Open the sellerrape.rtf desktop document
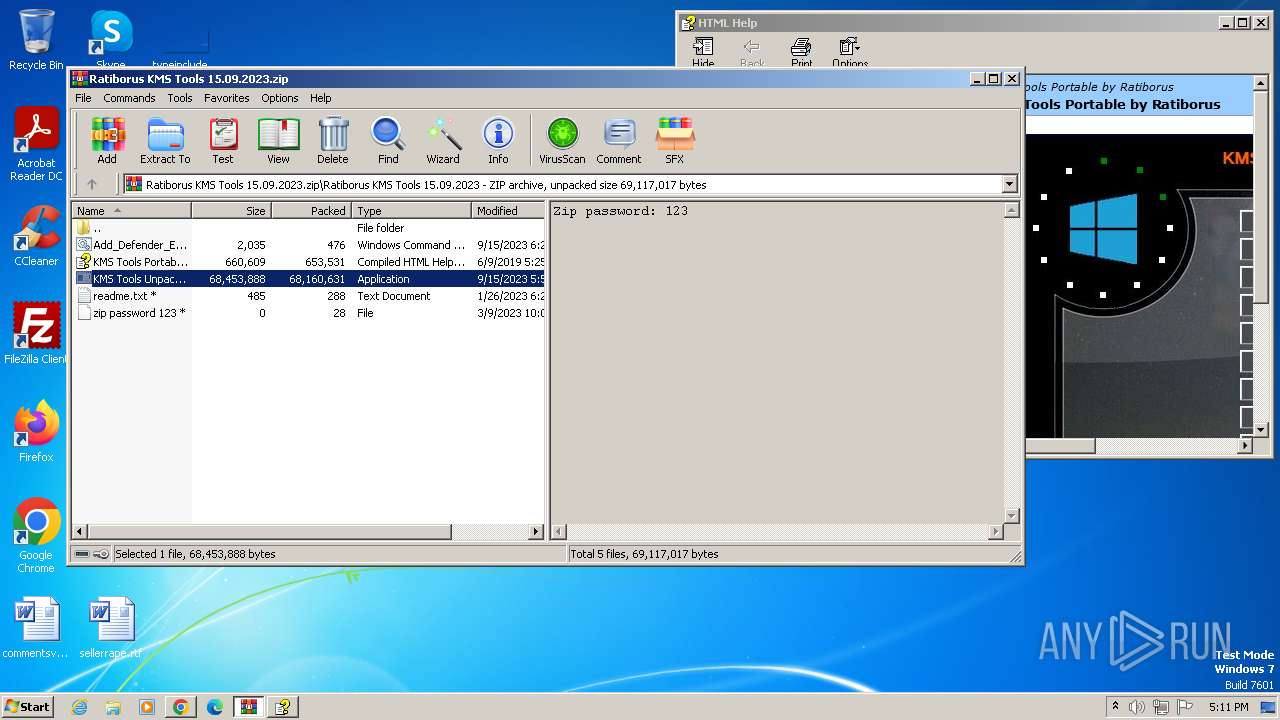 [x=111, y=628]
